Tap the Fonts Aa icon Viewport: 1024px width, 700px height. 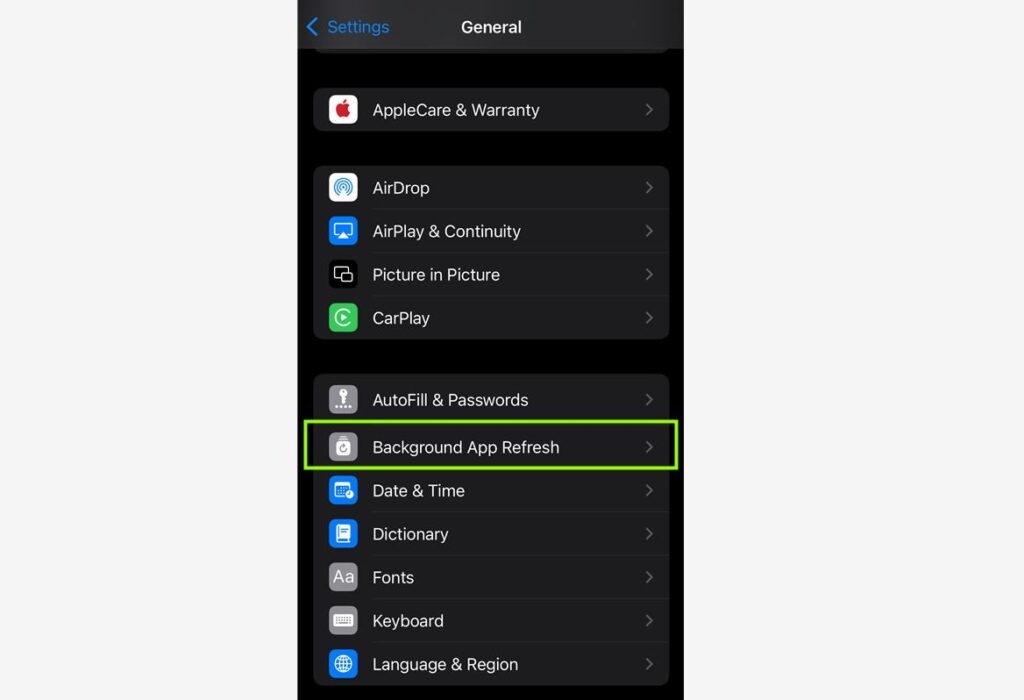point(343,577)
